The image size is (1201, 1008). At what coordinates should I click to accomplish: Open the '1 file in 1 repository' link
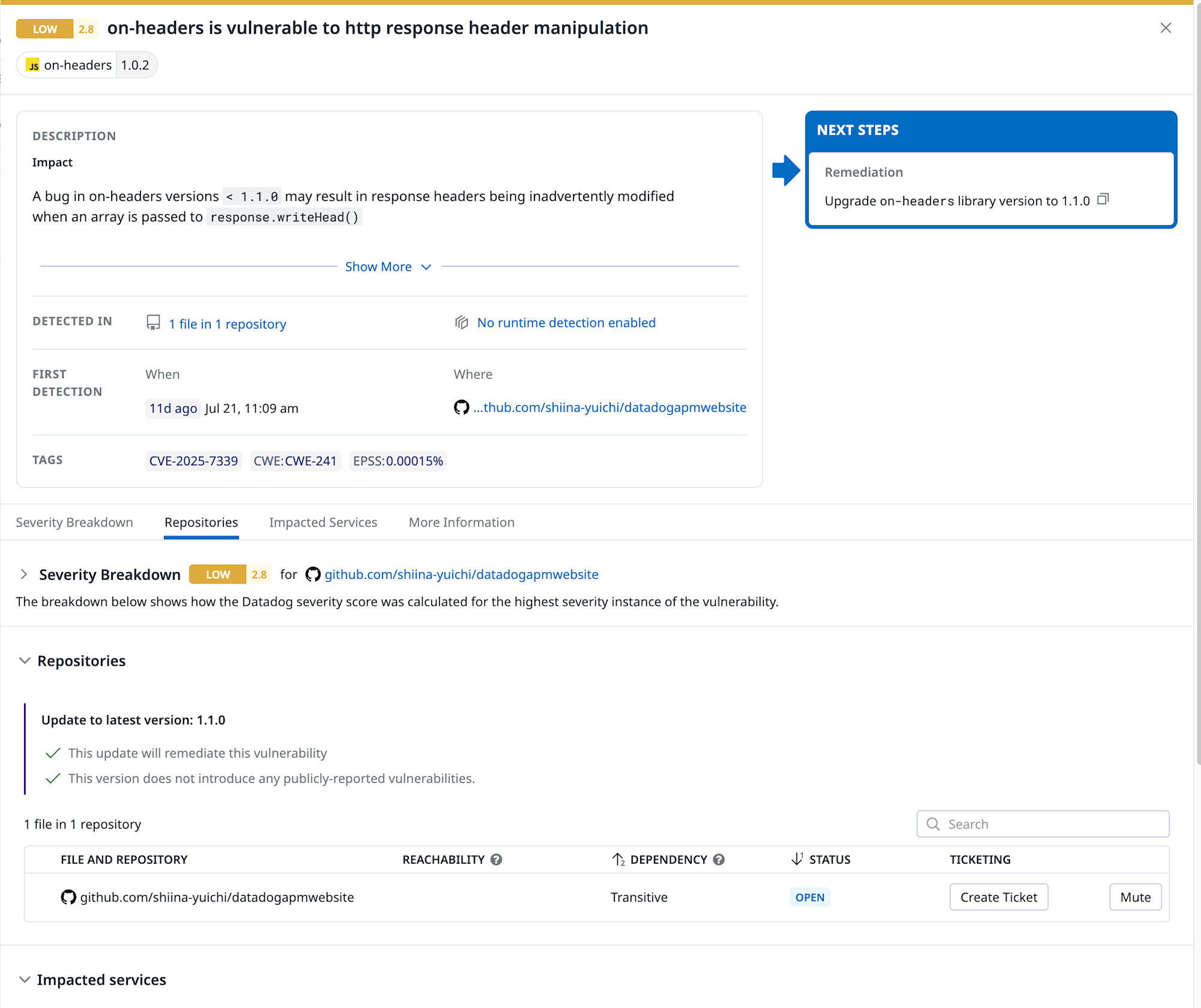pyautogui.click(x=227, y=324)
